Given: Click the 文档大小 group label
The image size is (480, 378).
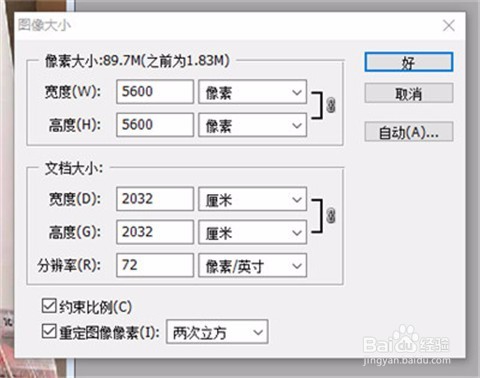Looking at the screenshot, I should 74,169.
